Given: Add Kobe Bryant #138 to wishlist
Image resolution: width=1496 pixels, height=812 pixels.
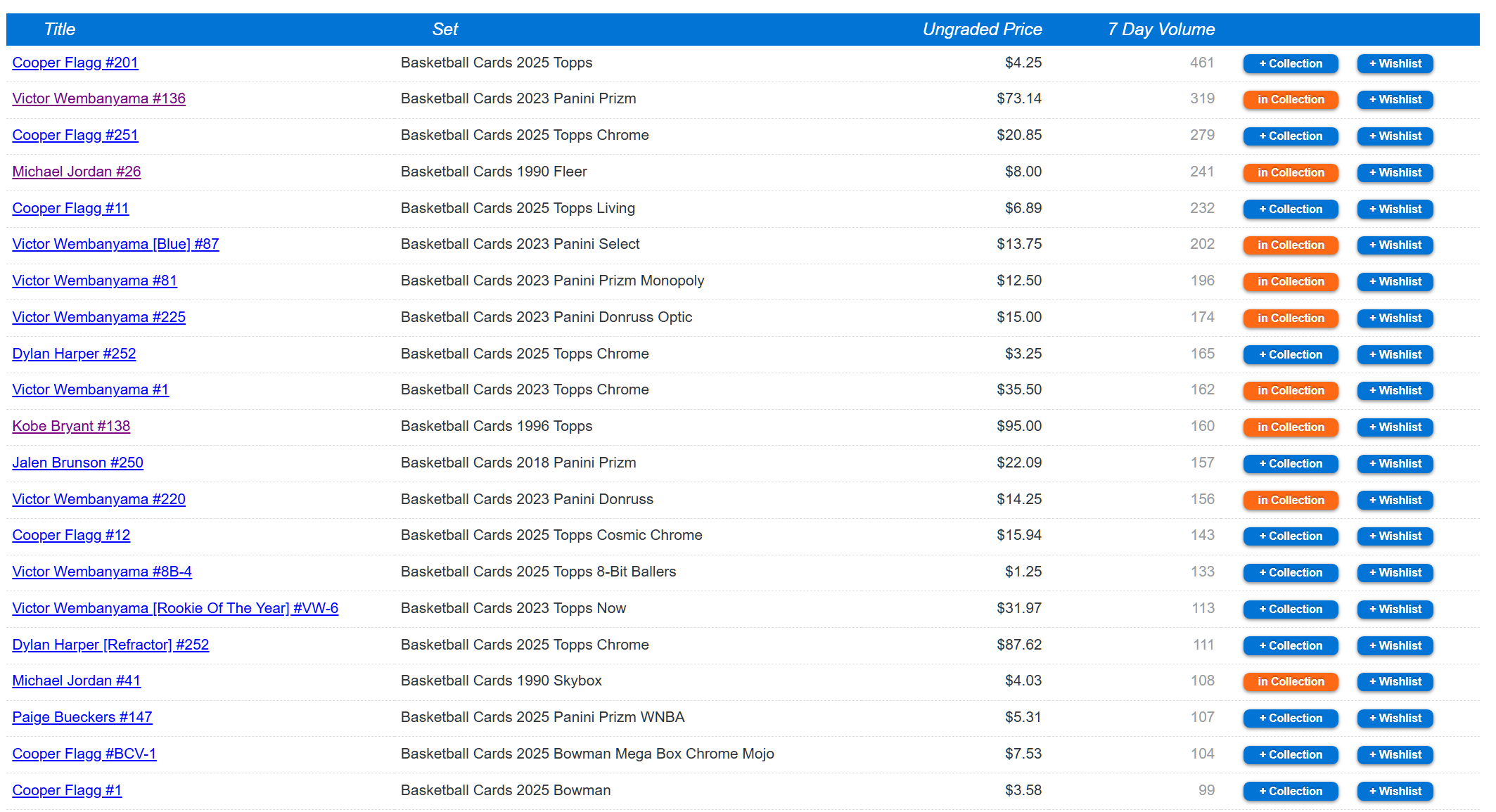Looking at the screenshot, I should pyautogui.click(x=1395, y=427).
